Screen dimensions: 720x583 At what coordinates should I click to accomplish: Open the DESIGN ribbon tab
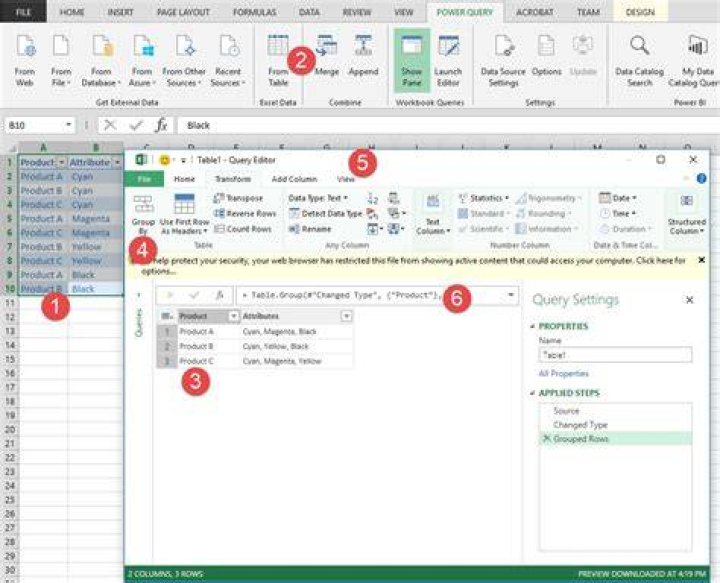click(x=640, y=12)
